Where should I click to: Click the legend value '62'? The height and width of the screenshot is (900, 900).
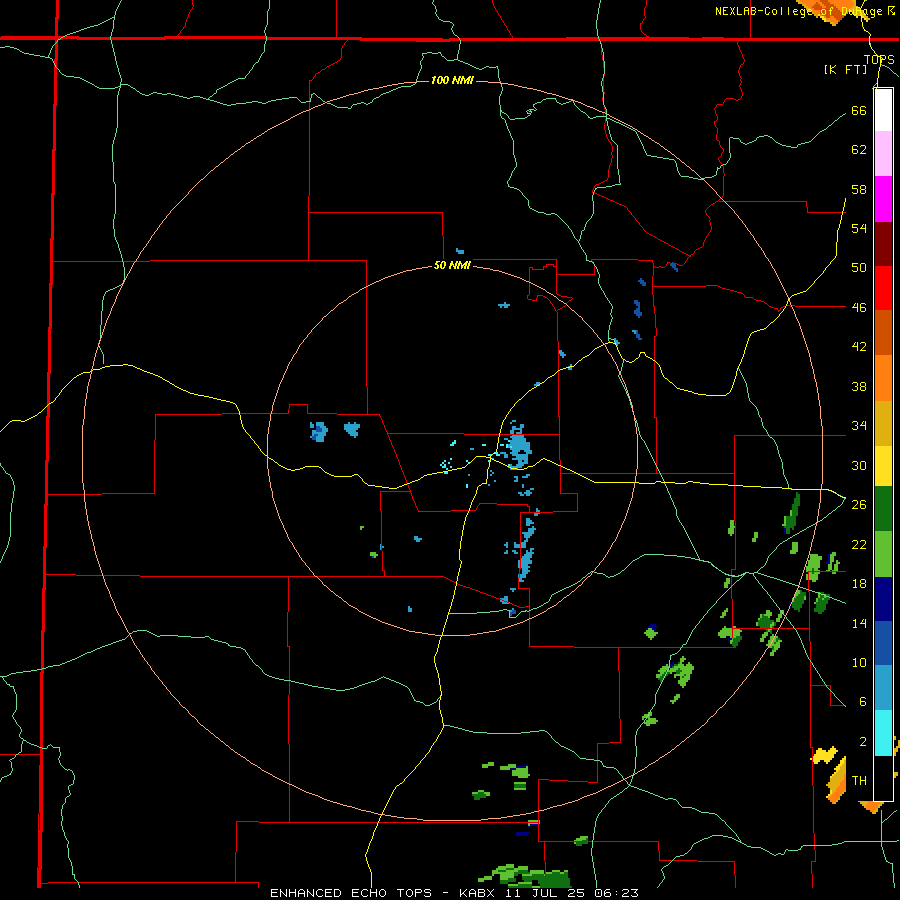[859, 149]
